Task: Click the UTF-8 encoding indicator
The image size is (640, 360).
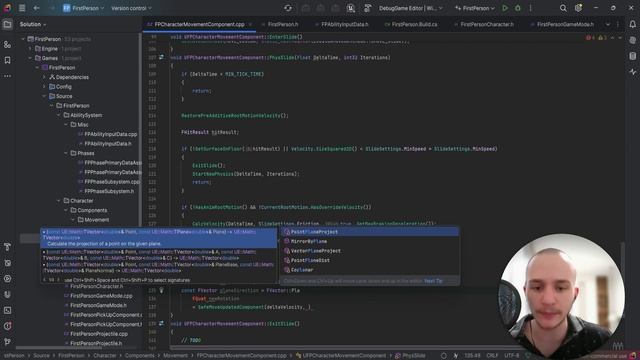Action: point(511,356)
